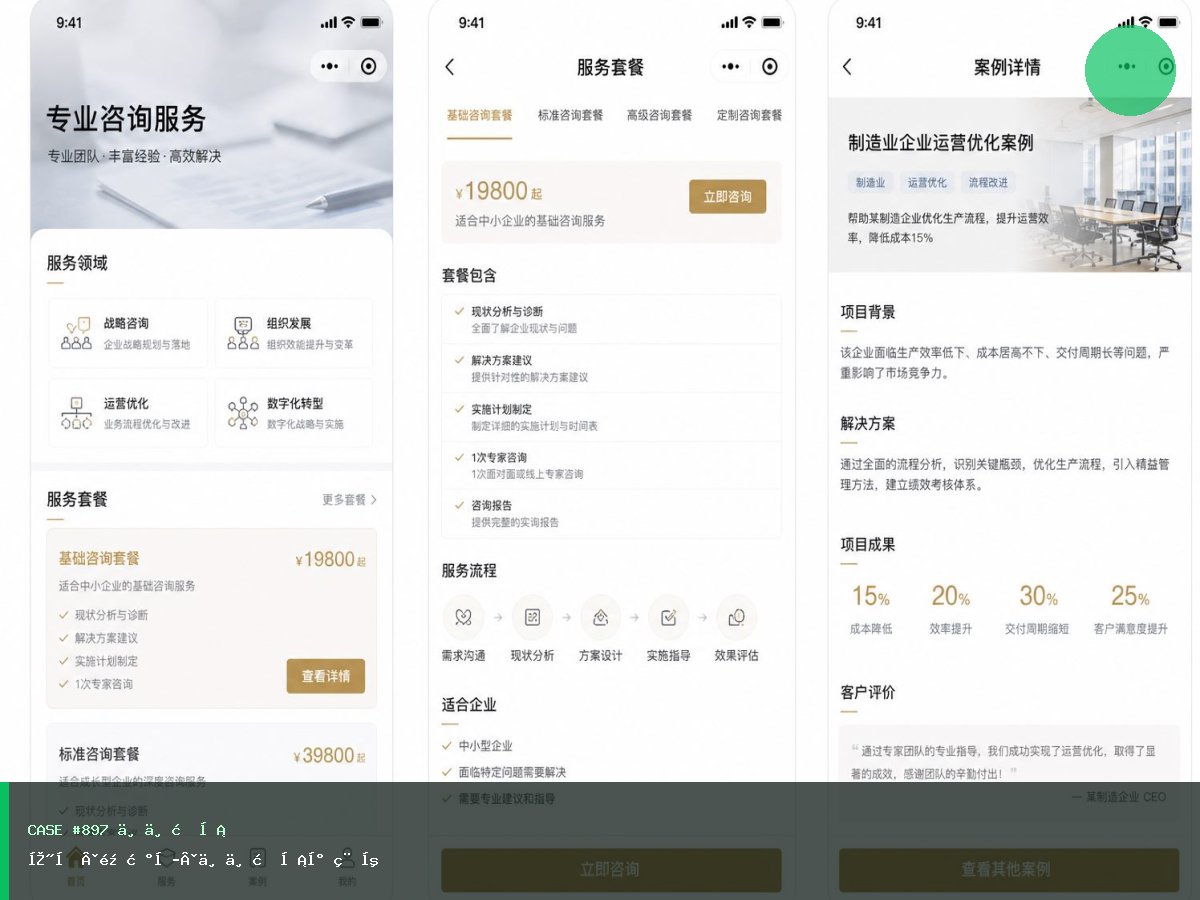Switch to the 高级咨询套餐 tab
The image size is (1200, 900).
[x=659, y=115]
